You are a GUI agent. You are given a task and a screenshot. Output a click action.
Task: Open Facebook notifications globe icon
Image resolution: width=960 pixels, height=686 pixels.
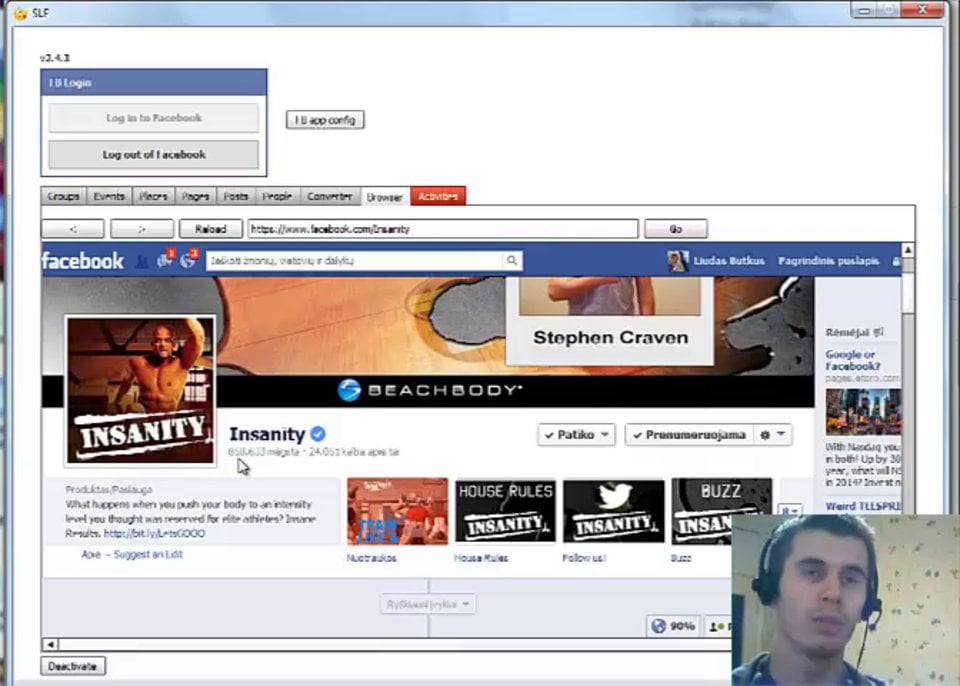[x=189, y=259]
